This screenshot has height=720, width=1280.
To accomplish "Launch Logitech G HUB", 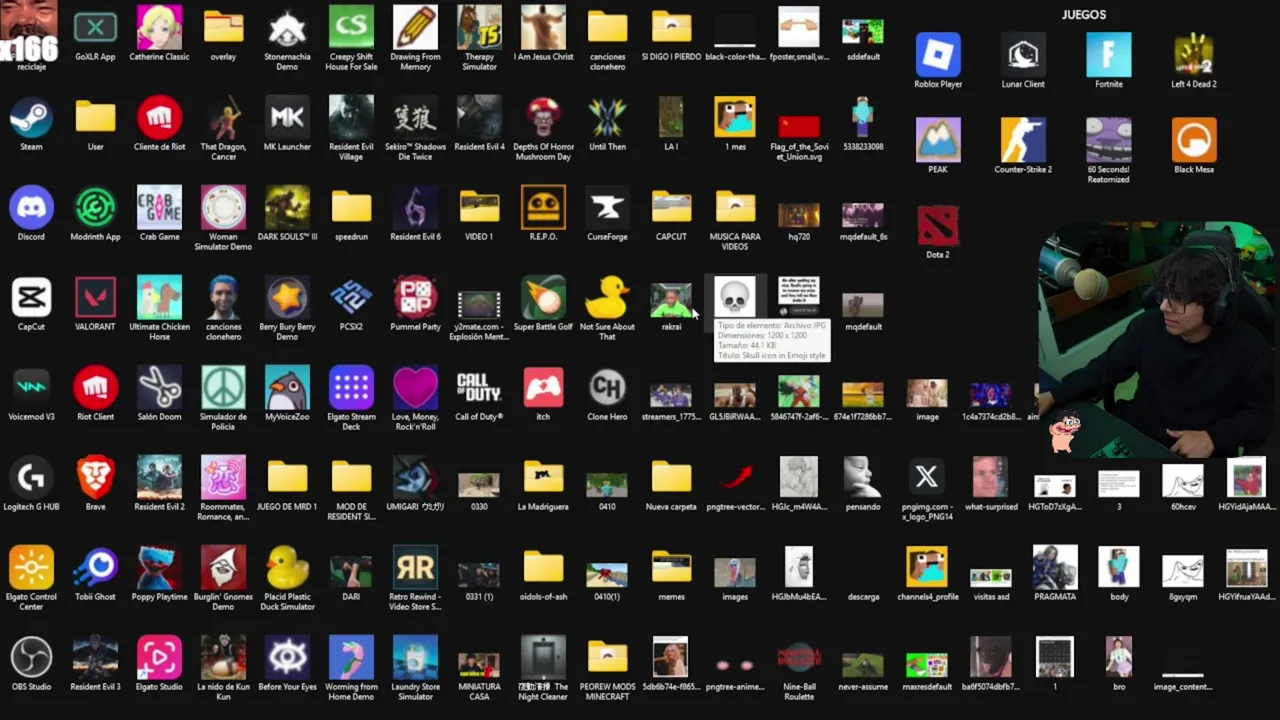I will coord(31,478).
